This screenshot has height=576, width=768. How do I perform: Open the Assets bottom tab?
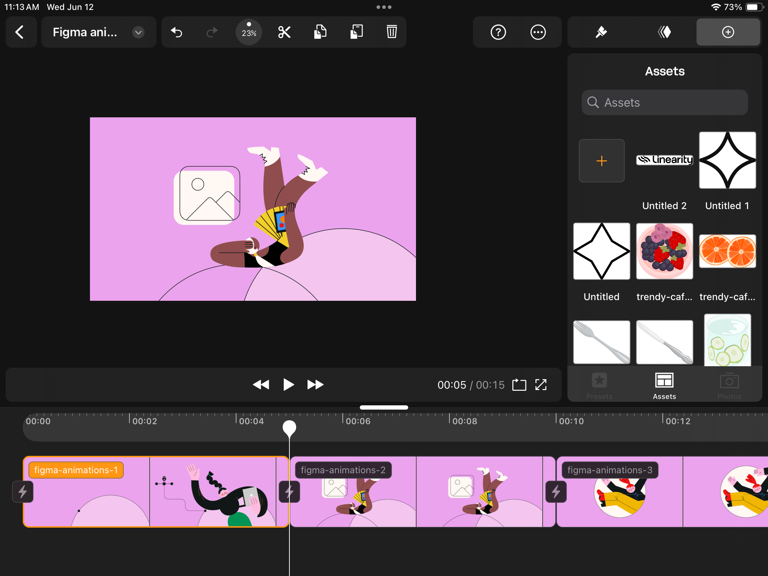point(664,386)
